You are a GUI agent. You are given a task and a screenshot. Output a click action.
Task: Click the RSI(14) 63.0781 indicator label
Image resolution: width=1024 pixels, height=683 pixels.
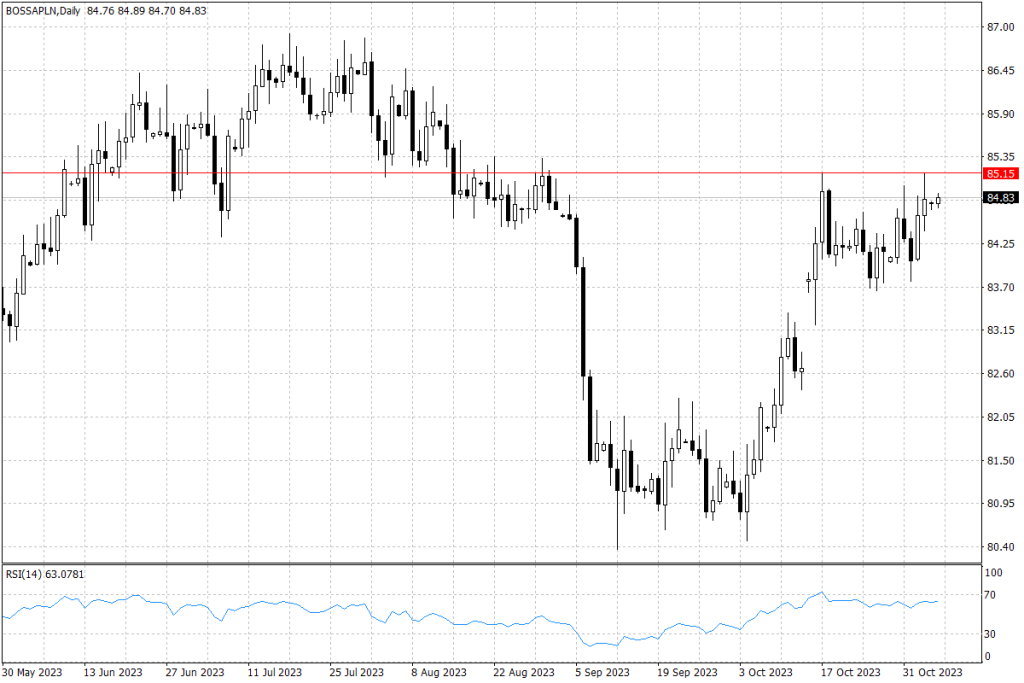coord(45,575)
